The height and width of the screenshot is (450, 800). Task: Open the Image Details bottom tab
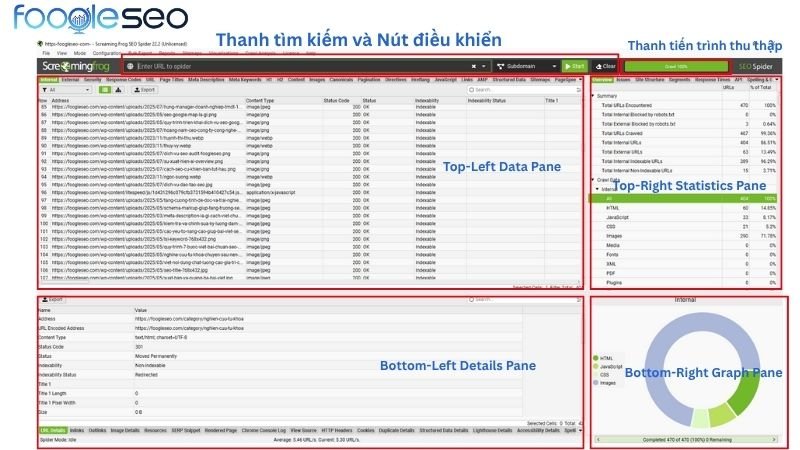125,431
